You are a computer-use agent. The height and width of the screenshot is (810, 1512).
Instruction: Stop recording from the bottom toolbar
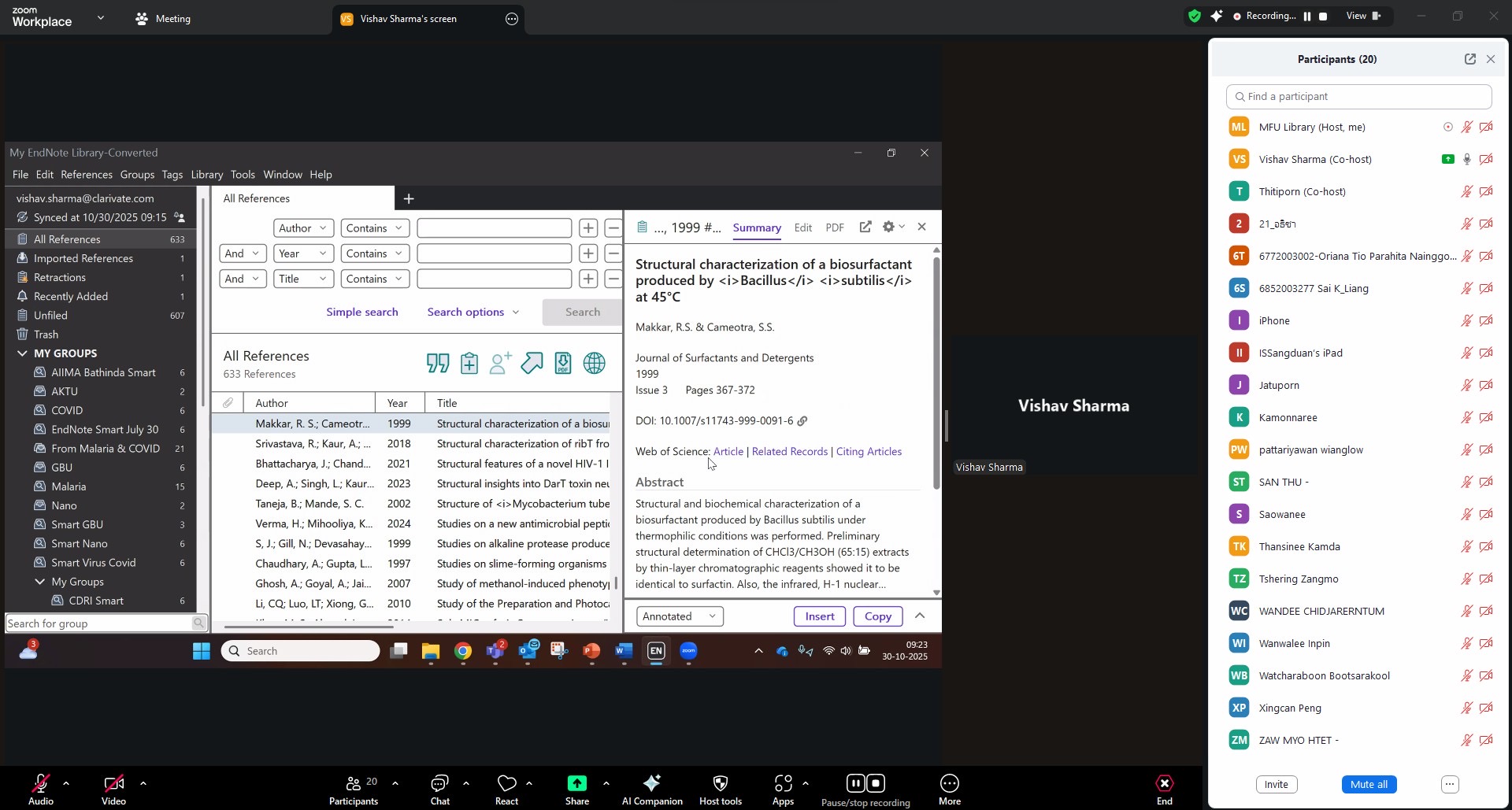876,783
